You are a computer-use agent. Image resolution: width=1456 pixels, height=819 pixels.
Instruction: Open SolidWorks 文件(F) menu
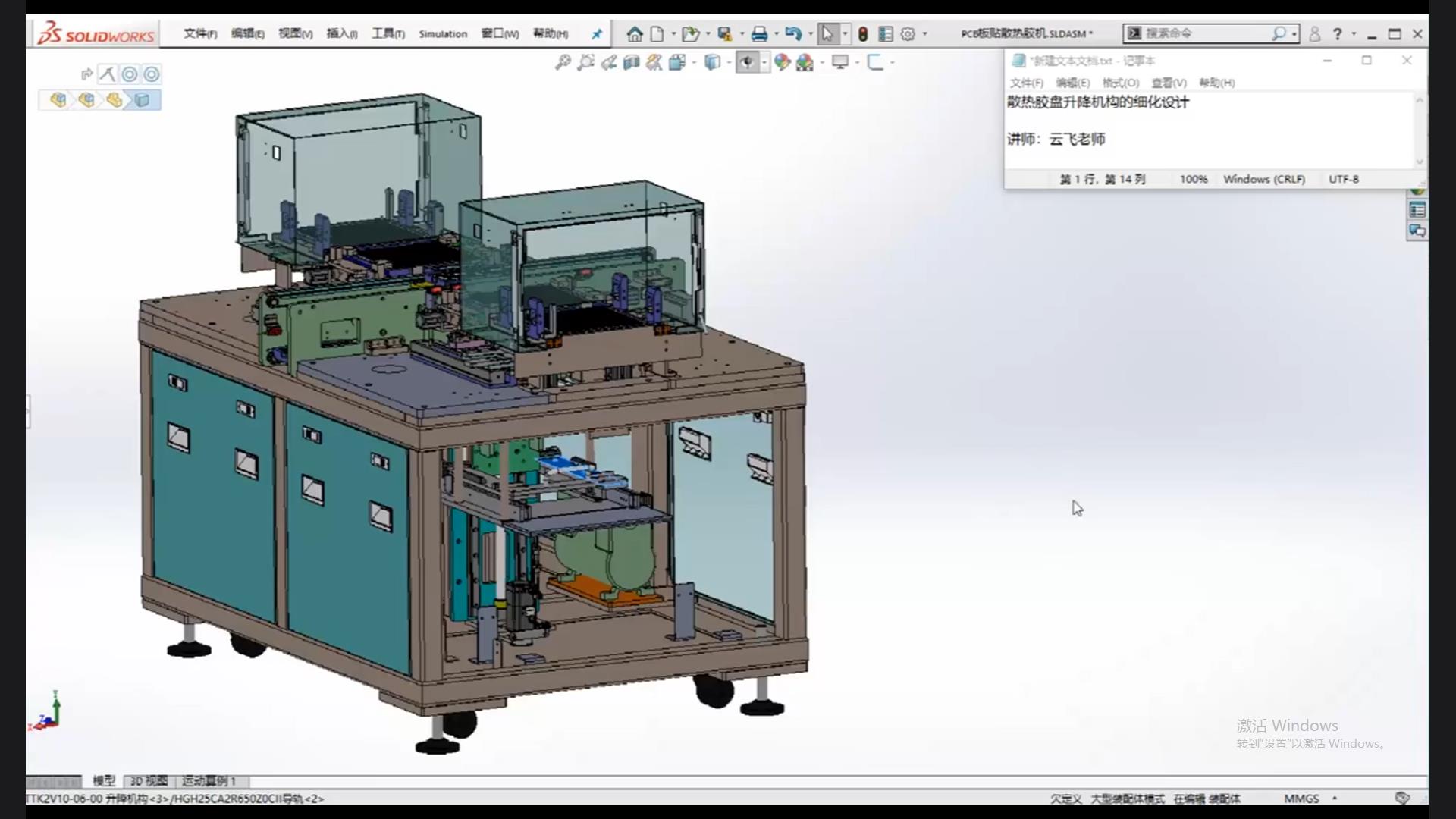[x=200, y=34]
